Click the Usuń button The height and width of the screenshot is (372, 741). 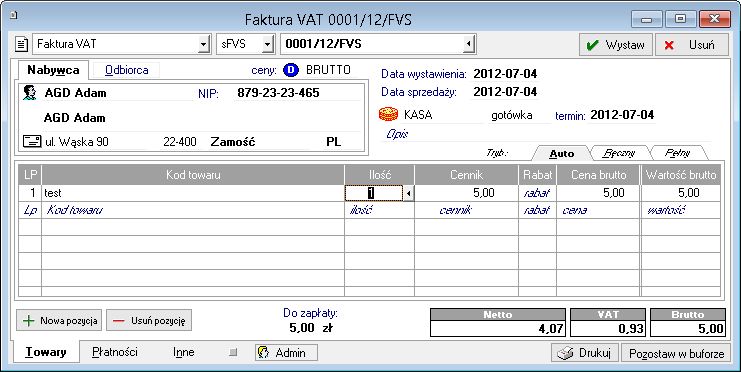coord(691,45)
